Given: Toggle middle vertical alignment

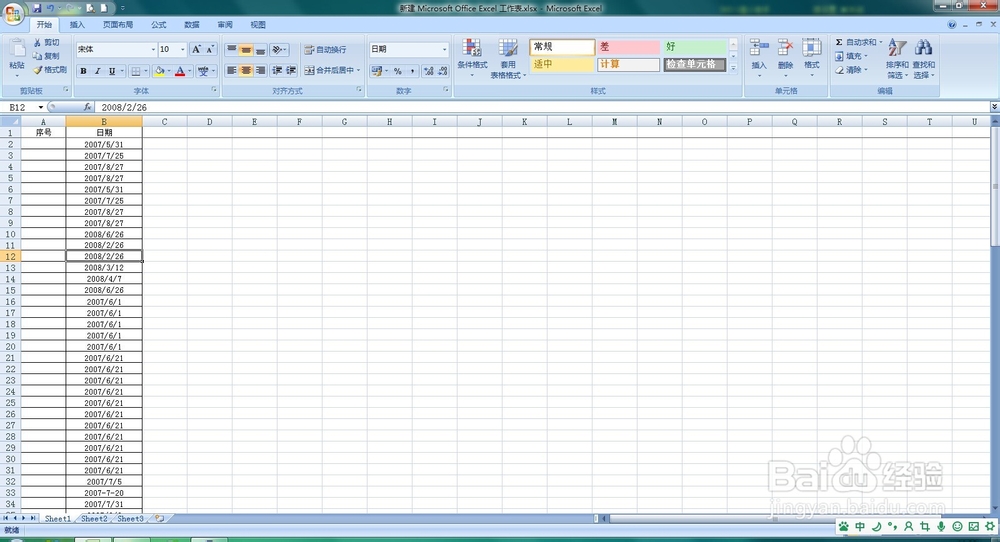Looking at the screenshot, I should 246,49.
